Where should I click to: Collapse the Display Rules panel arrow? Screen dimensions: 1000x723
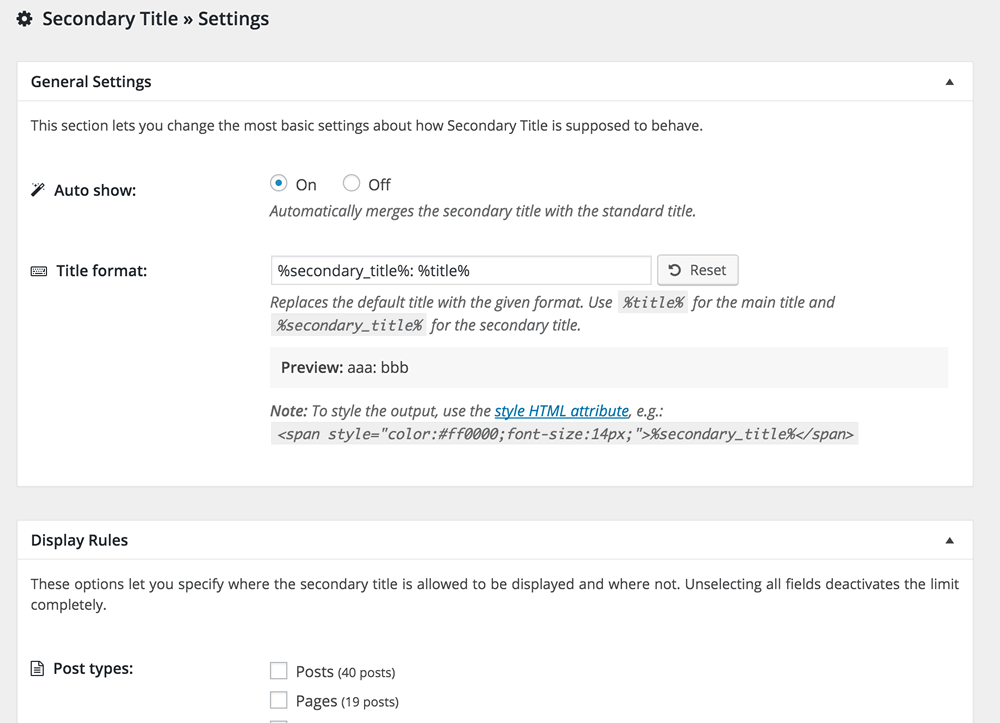point(950,541)
